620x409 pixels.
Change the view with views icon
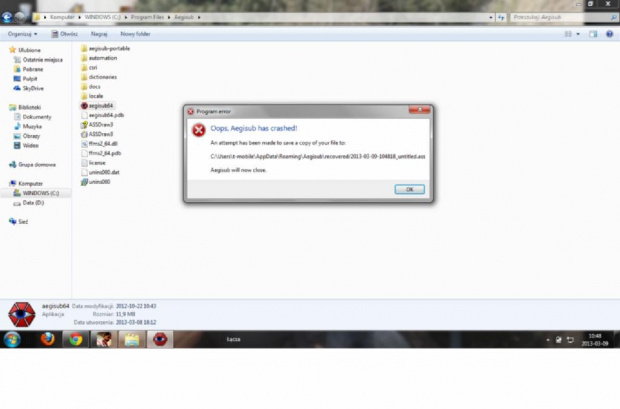click(568, 34)
